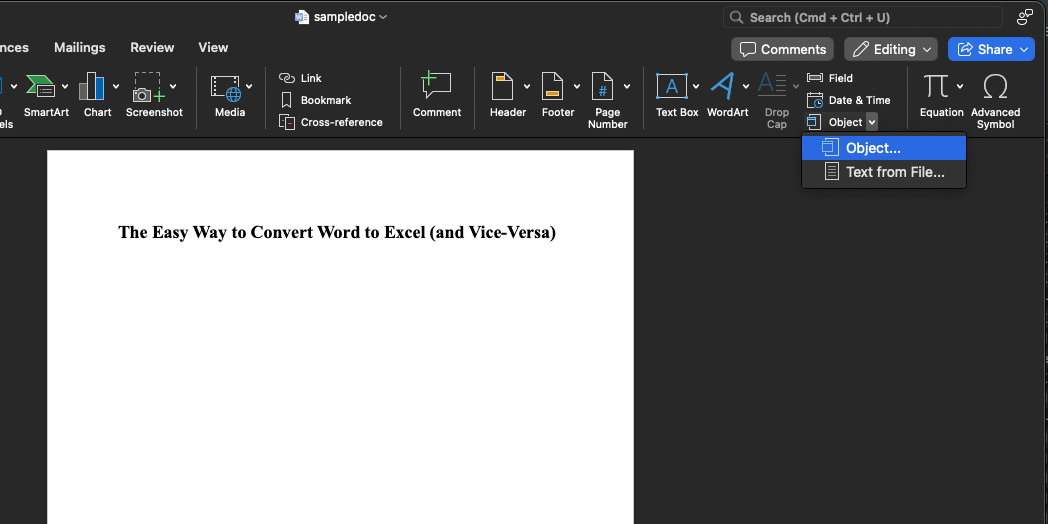This screenshot has width=1048, height=524.
Task: Add a Bookmark
Action: point(315,100)
